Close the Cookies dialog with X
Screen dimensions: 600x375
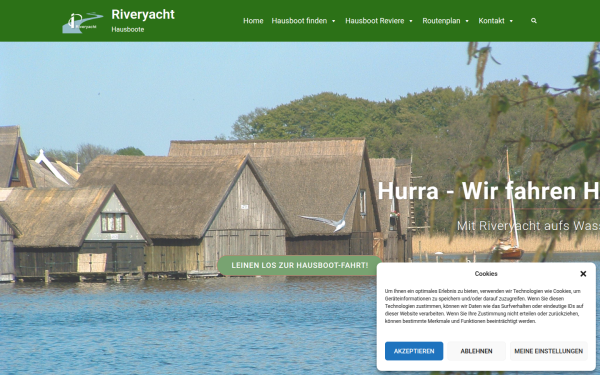point(583,274)
